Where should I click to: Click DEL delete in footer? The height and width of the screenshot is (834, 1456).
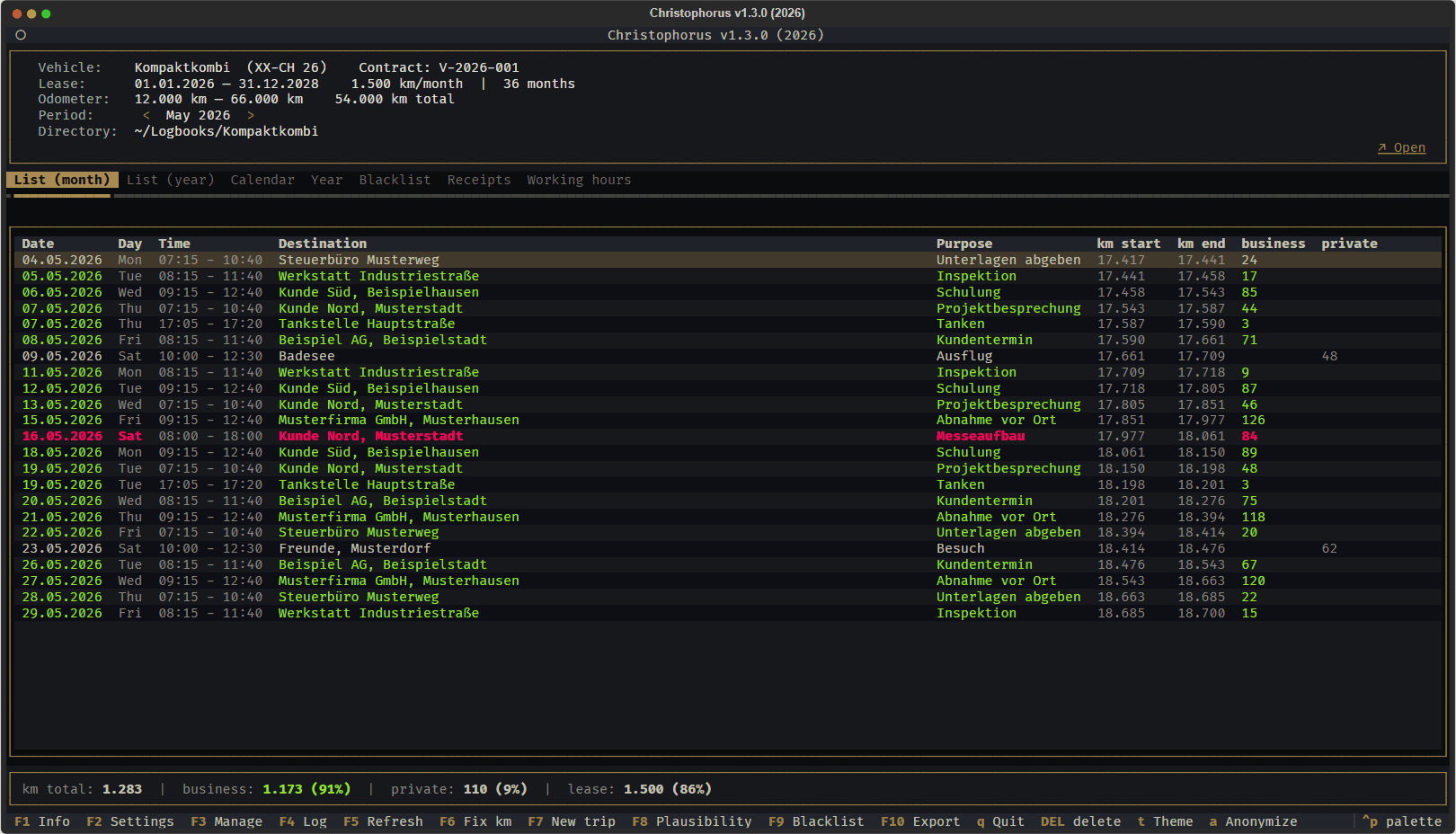1080,821
